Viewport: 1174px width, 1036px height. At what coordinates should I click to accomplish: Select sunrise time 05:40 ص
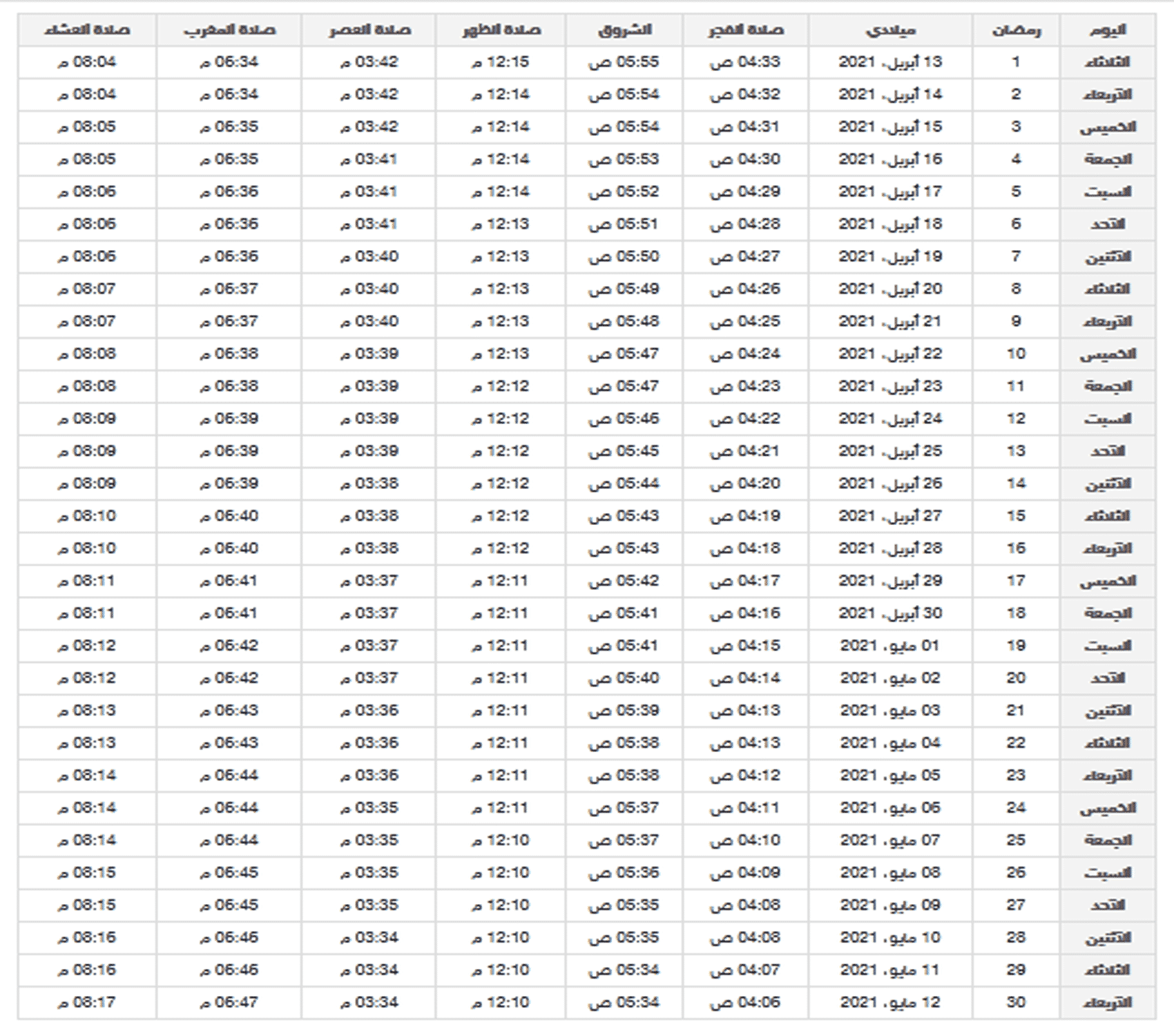click(x=624, y=678)
